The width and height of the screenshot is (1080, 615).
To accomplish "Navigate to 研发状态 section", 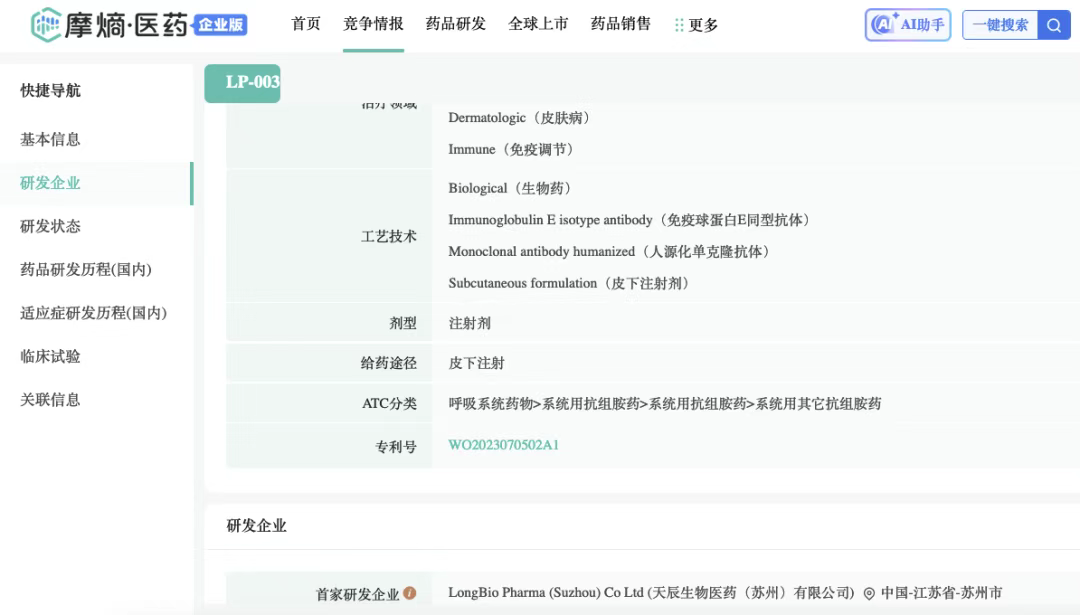I will pyautogui.click(x=50, y=226).
